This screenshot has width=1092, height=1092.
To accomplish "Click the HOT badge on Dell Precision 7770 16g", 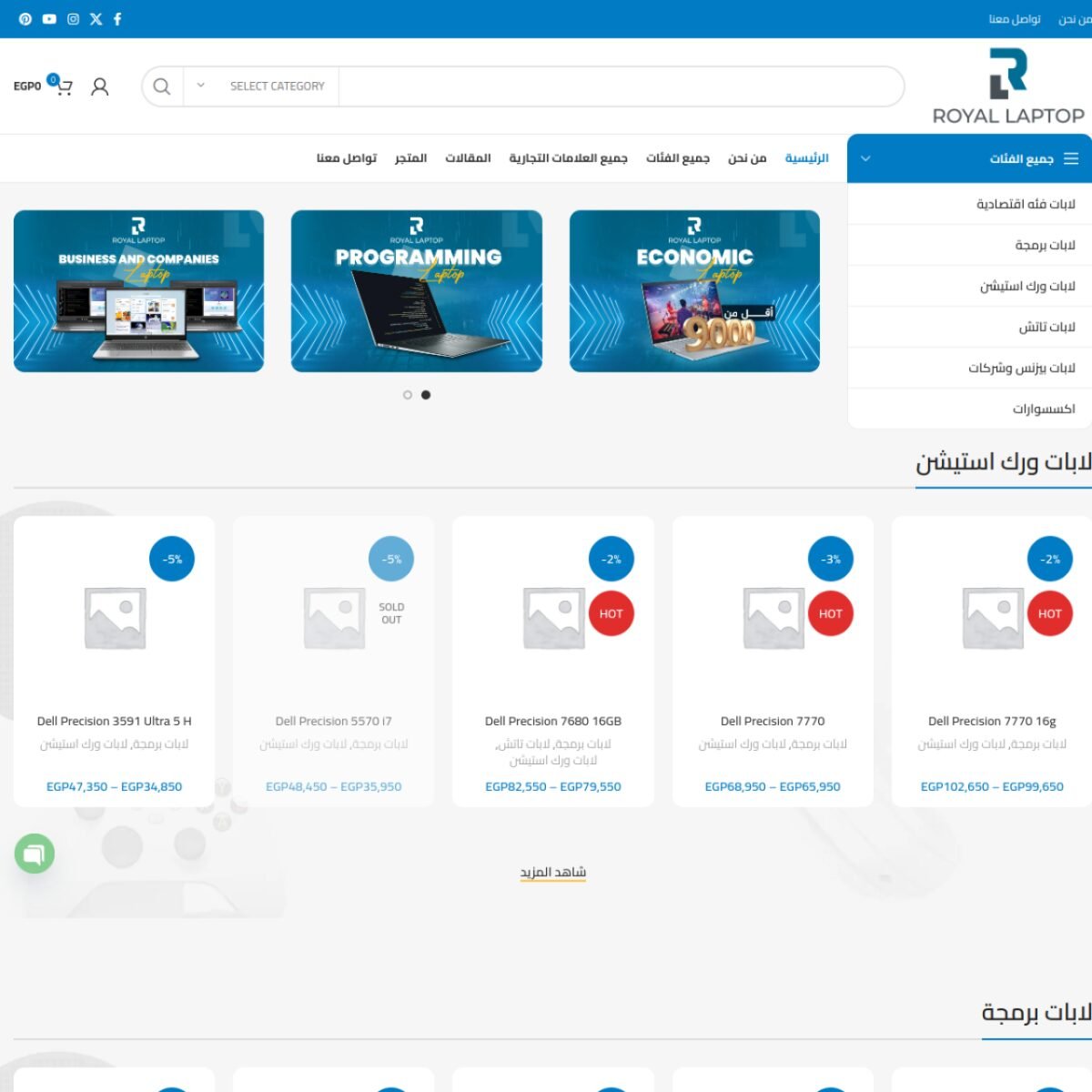I will [x=1050, y=614].
